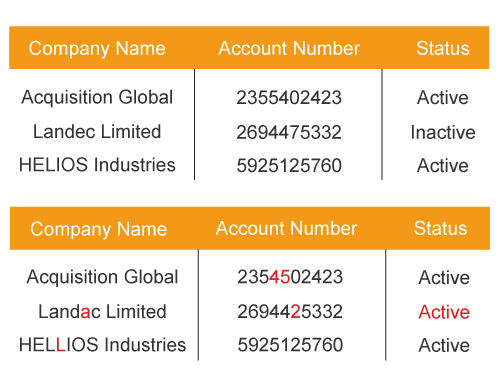Select the misspelled Landac Limited cell
The height and width of the screenshot is (380, 500).
pos(102,312)
